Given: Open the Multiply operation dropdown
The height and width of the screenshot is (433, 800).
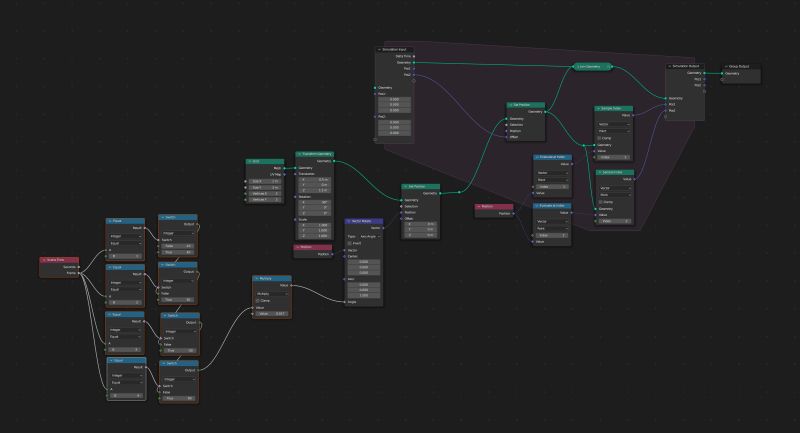Looking at the screenshot, I should pos(272,294).
